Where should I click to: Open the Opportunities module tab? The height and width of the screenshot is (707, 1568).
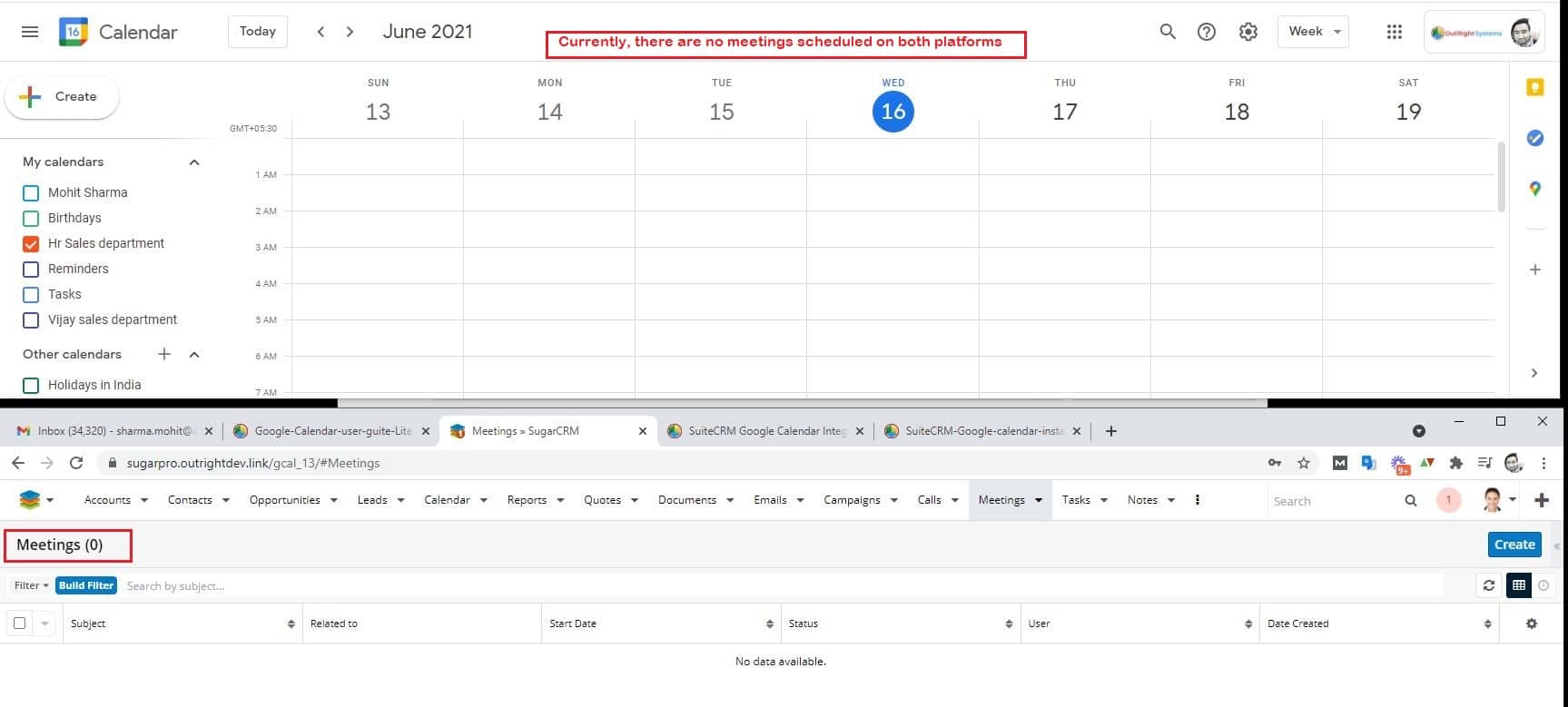click(284, 500)
